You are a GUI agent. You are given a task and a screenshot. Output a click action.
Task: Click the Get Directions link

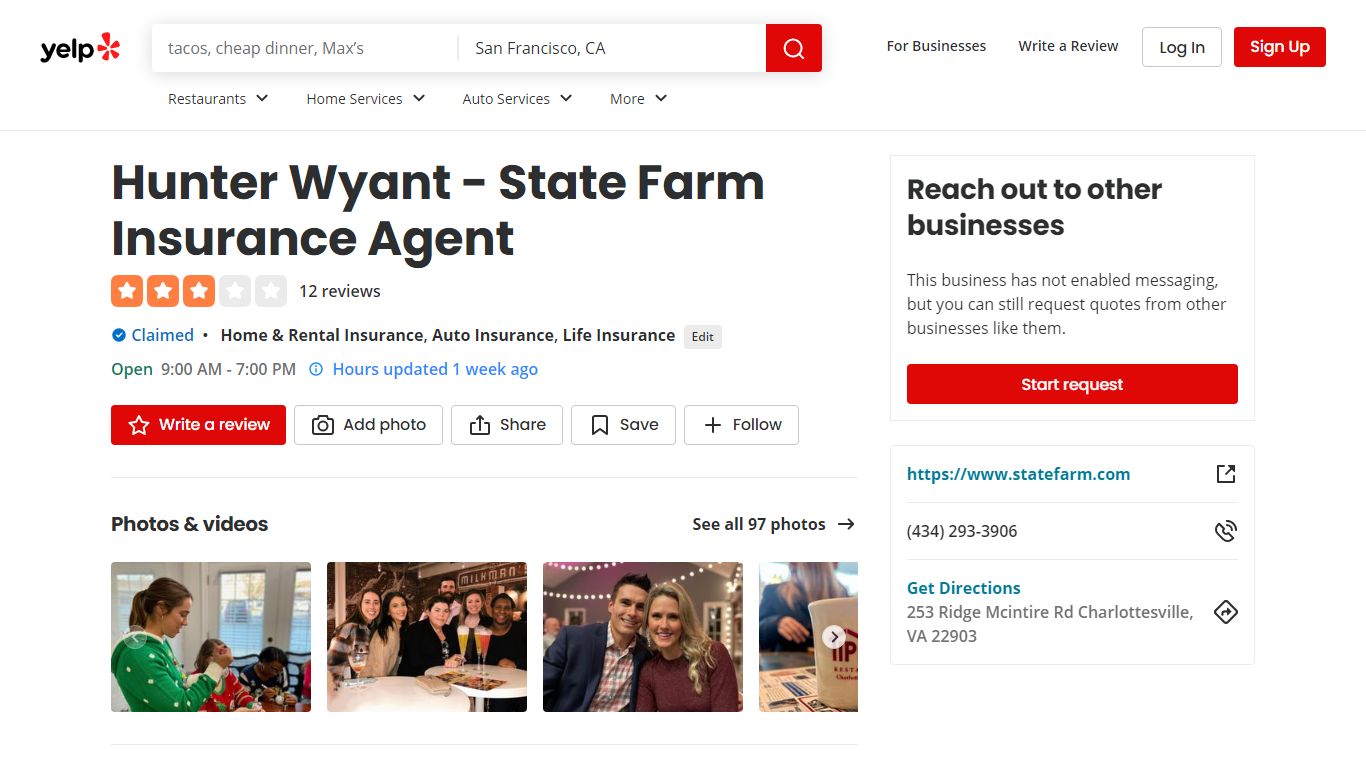coord(964,588)
